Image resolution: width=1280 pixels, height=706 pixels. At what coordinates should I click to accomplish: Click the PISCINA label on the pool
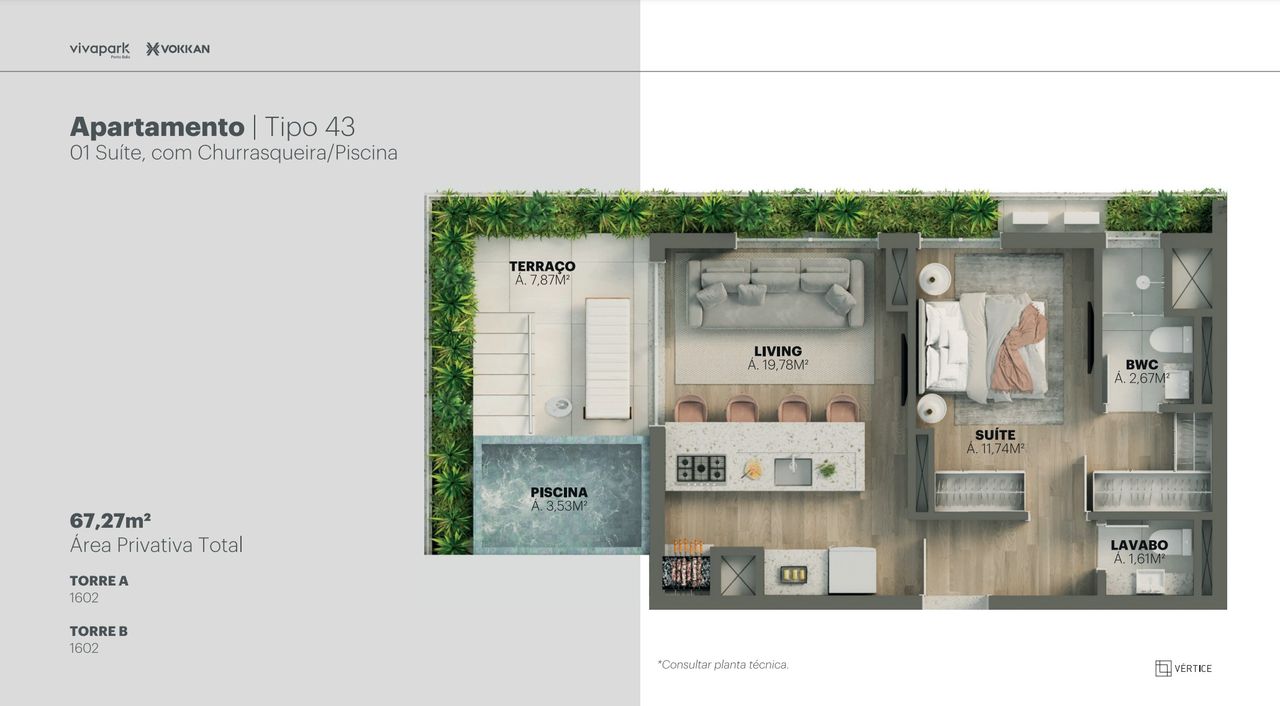[x=559, y=492]
